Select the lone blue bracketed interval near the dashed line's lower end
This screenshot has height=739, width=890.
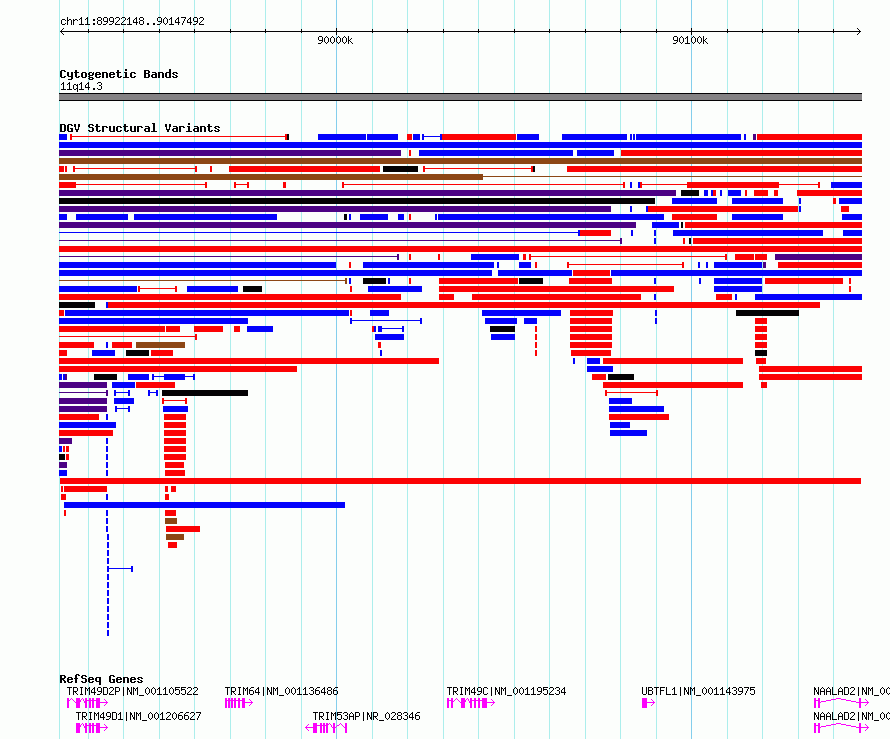[x=120, y=569]
